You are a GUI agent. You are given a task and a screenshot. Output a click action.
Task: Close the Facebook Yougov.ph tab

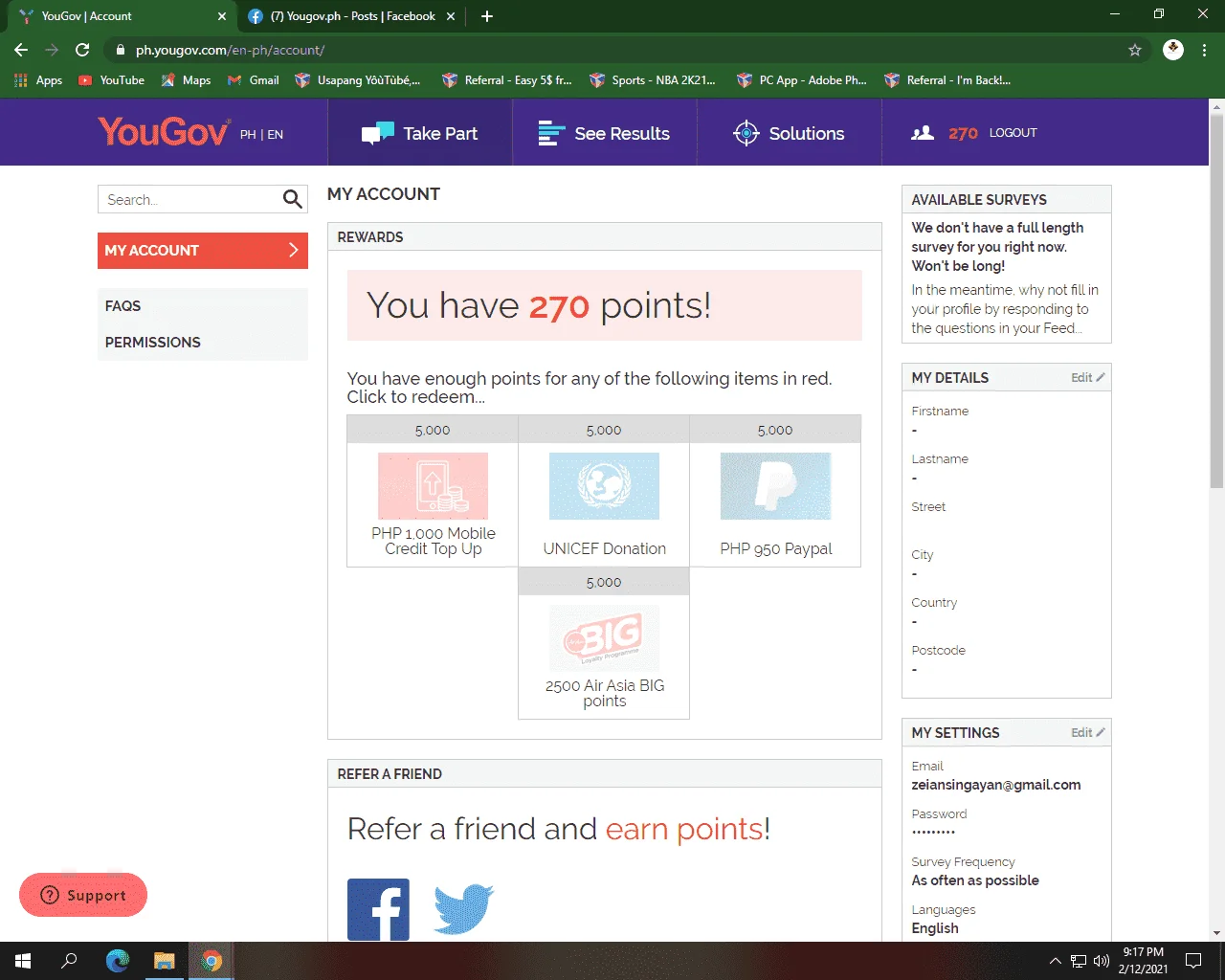tap(452, 16)
